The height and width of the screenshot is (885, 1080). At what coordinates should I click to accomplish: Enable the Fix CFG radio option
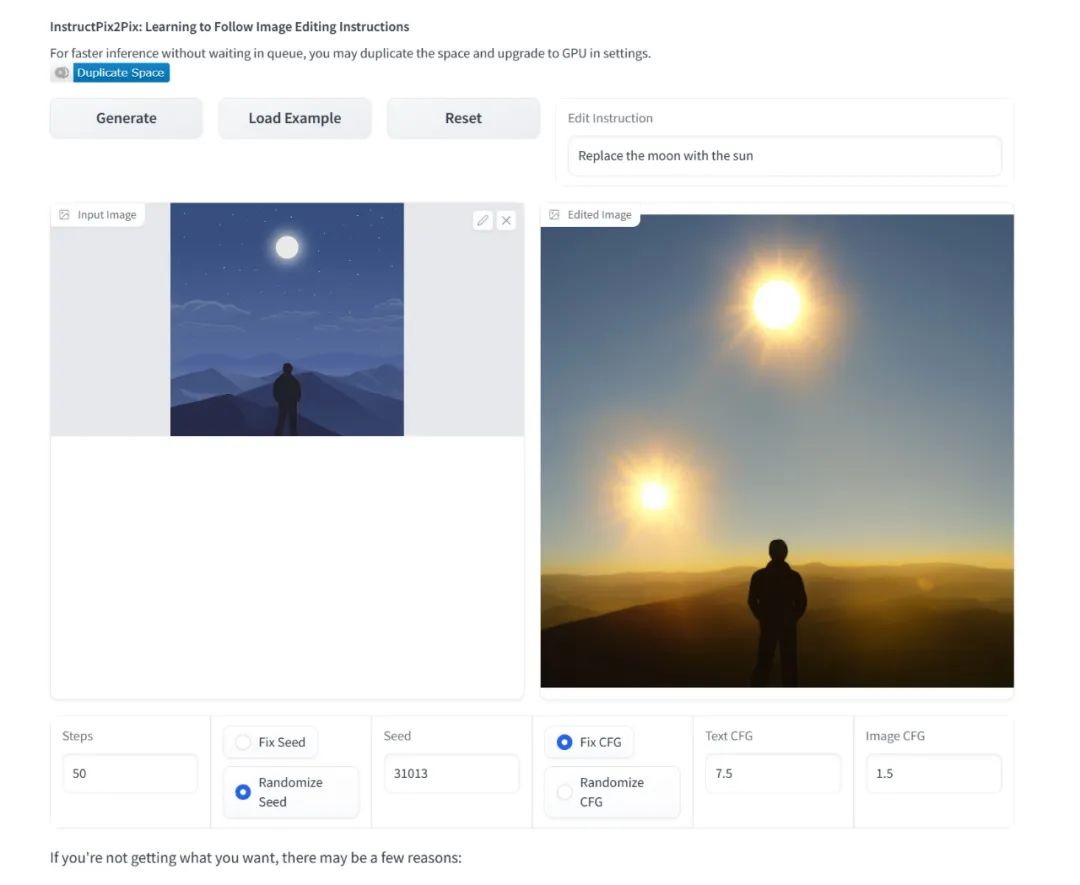(564, 742)
